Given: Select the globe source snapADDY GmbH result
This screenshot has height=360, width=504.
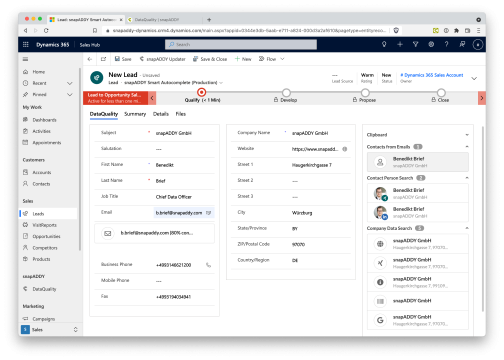Looking at the screenshot, I should (418, 244).
